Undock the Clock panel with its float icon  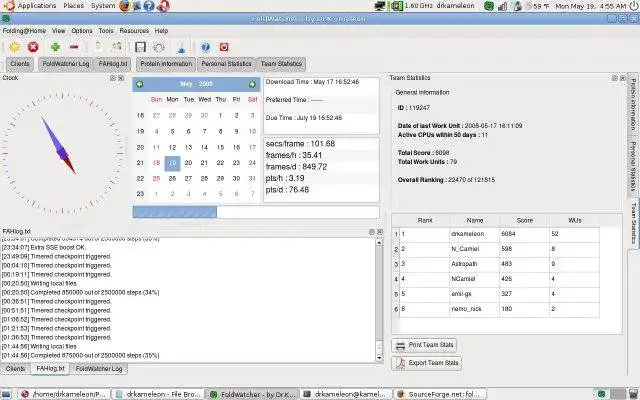[x=113, y=78]
